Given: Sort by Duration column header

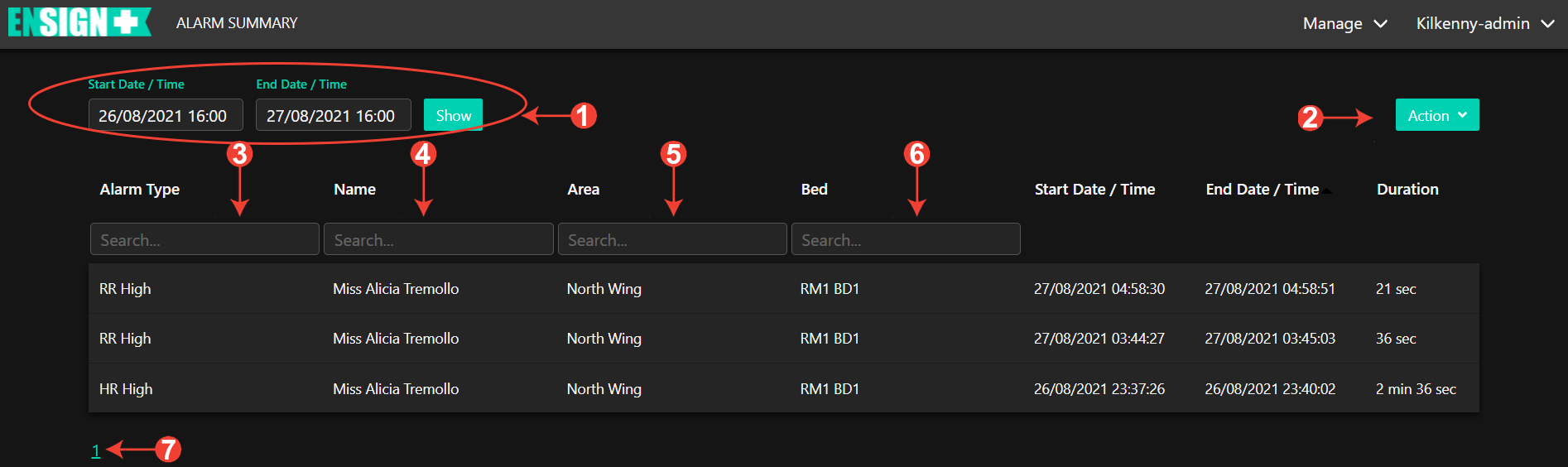Looking at the screenshot, I should [x=1407, y=190].
